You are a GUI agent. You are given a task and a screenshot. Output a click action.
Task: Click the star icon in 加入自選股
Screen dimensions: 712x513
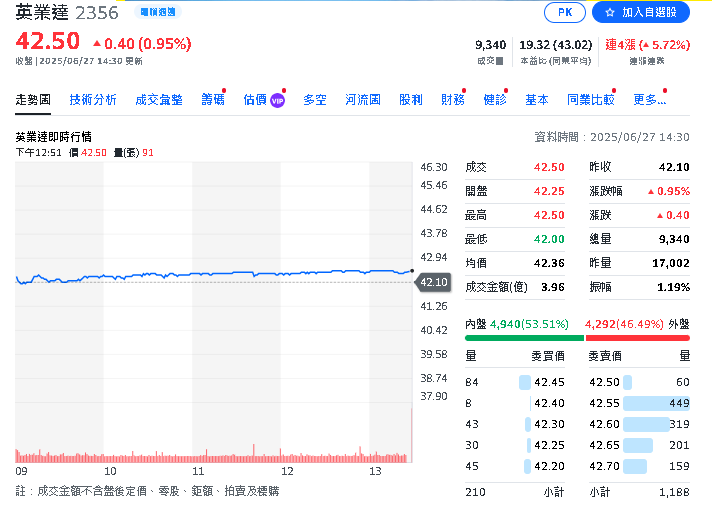[x=610, y=12]
